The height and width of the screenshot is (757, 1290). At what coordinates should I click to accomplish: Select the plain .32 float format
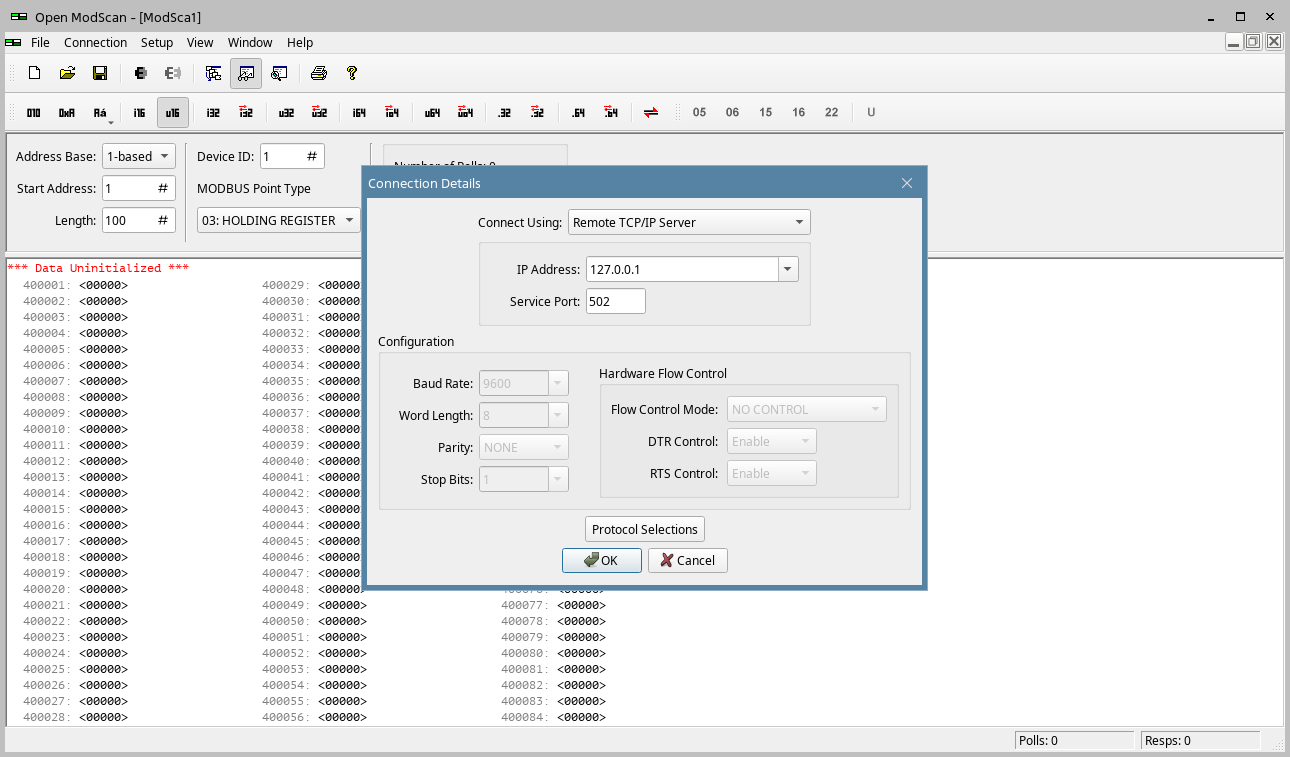pos(505,113)
